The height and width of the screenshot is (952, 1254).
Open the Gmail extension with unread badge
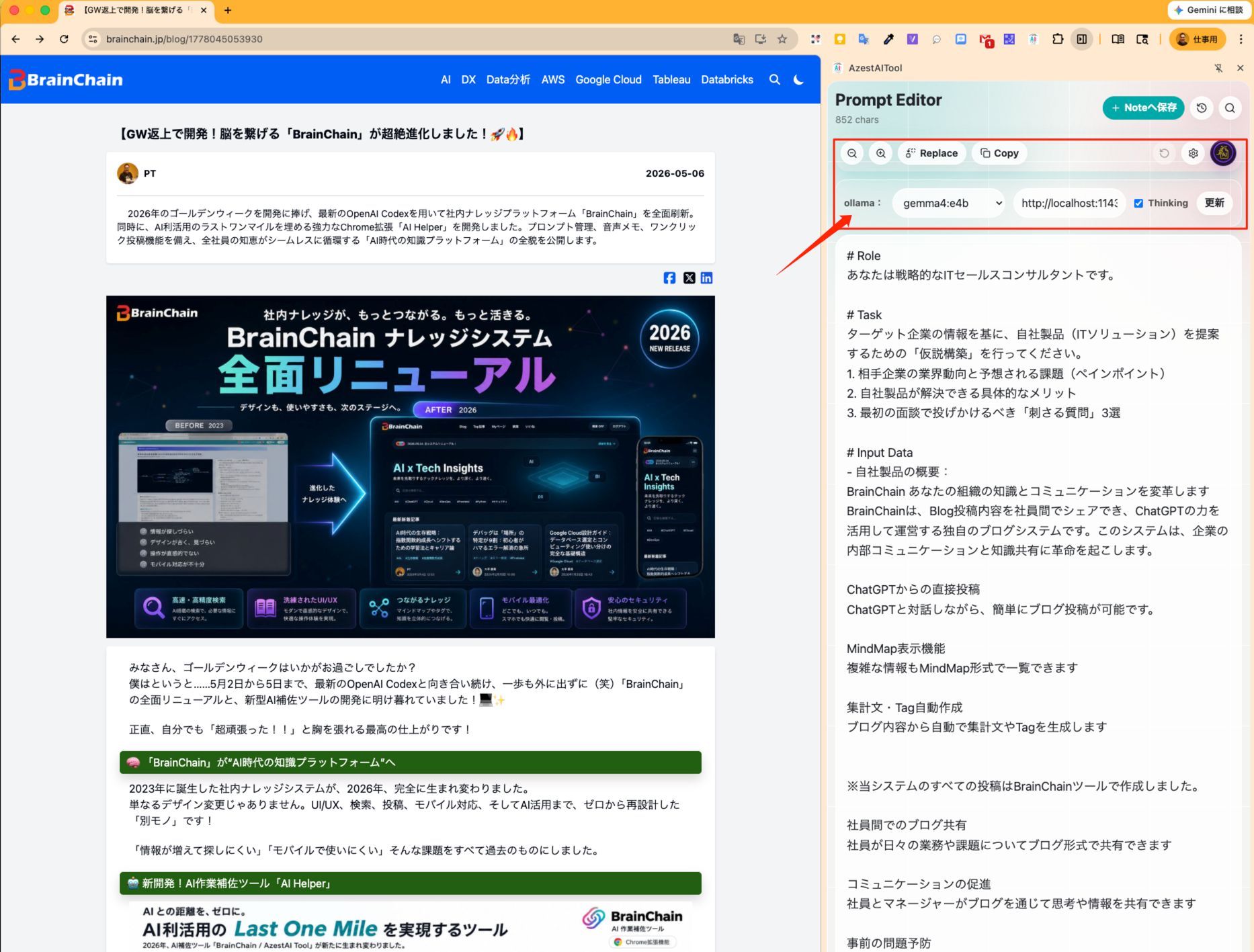coord(986,40)
